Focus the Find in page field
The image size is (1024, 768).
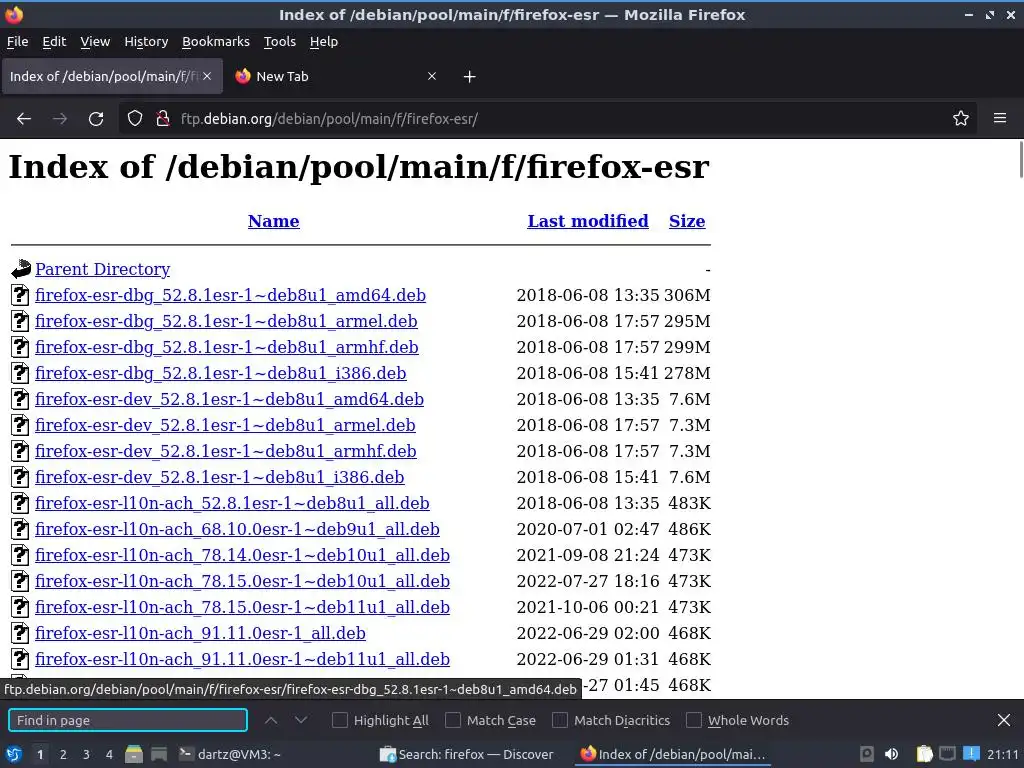[128, 720]
